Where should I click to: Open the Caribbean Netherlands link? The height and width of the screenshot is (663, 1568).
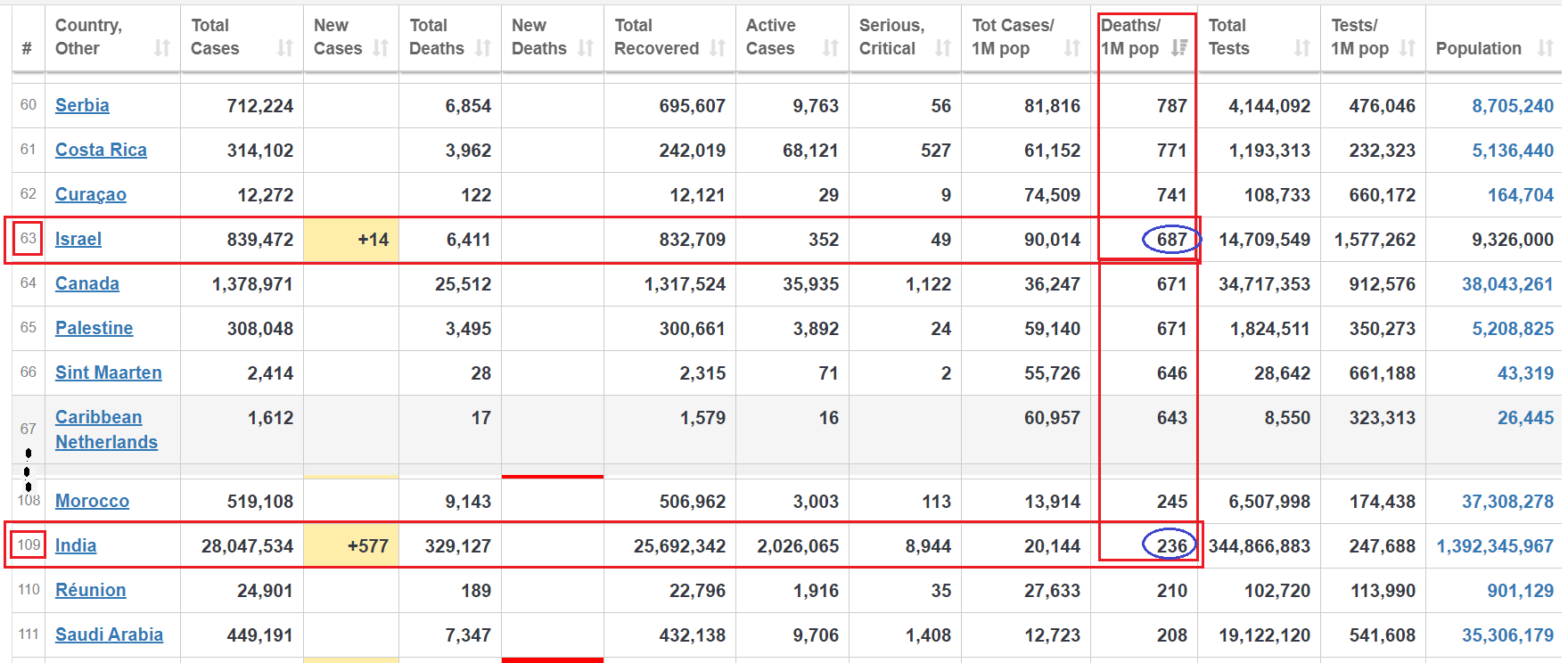click(x=106, y=430)
